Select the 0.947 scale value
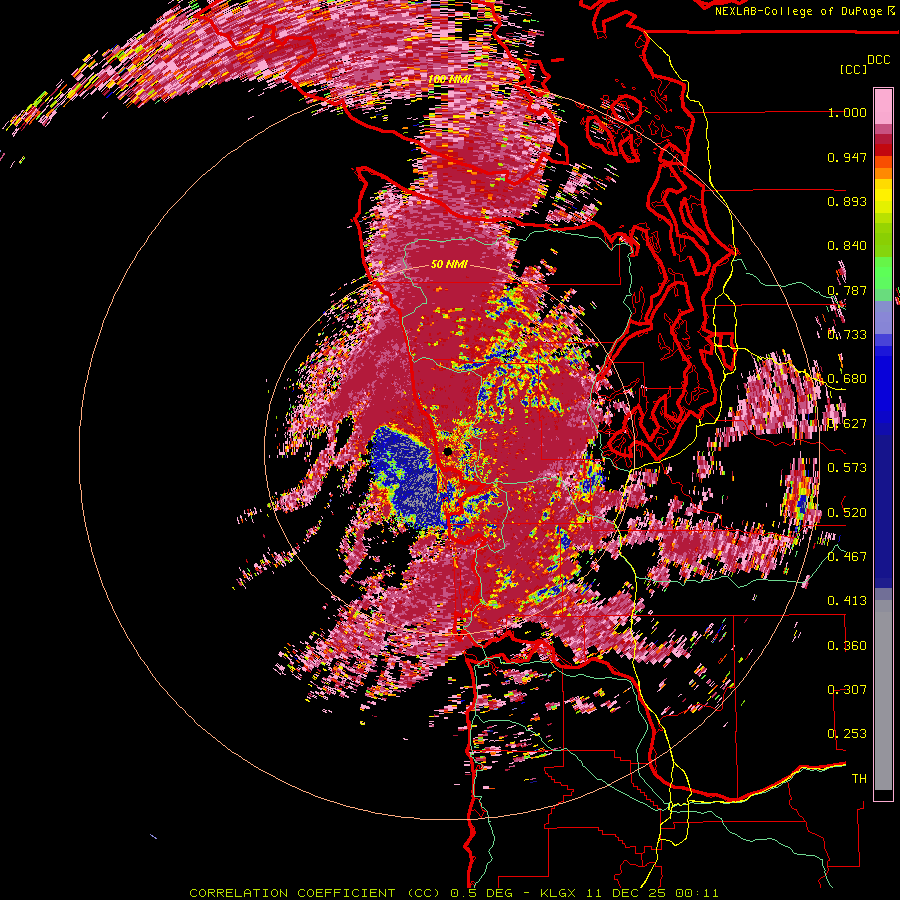The image size is (900, 900). (847, 157)
